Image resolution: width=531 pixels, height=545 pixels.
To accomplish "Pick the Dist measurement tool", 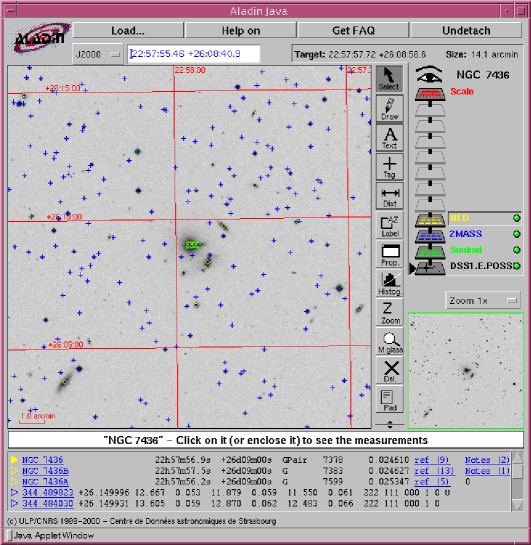I will coord(390,196).
